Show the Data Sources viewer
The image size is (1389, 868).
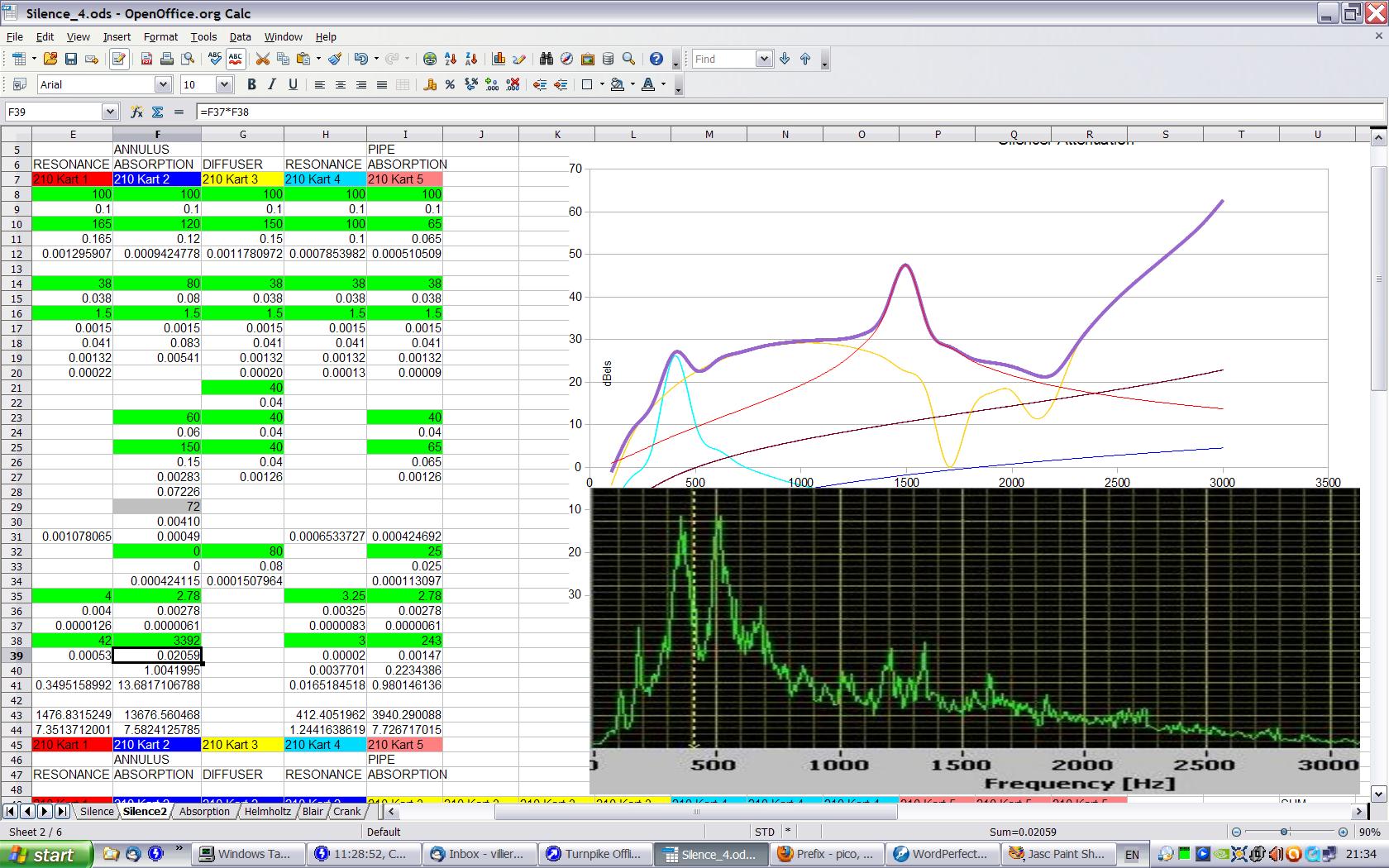click(609, 58)
